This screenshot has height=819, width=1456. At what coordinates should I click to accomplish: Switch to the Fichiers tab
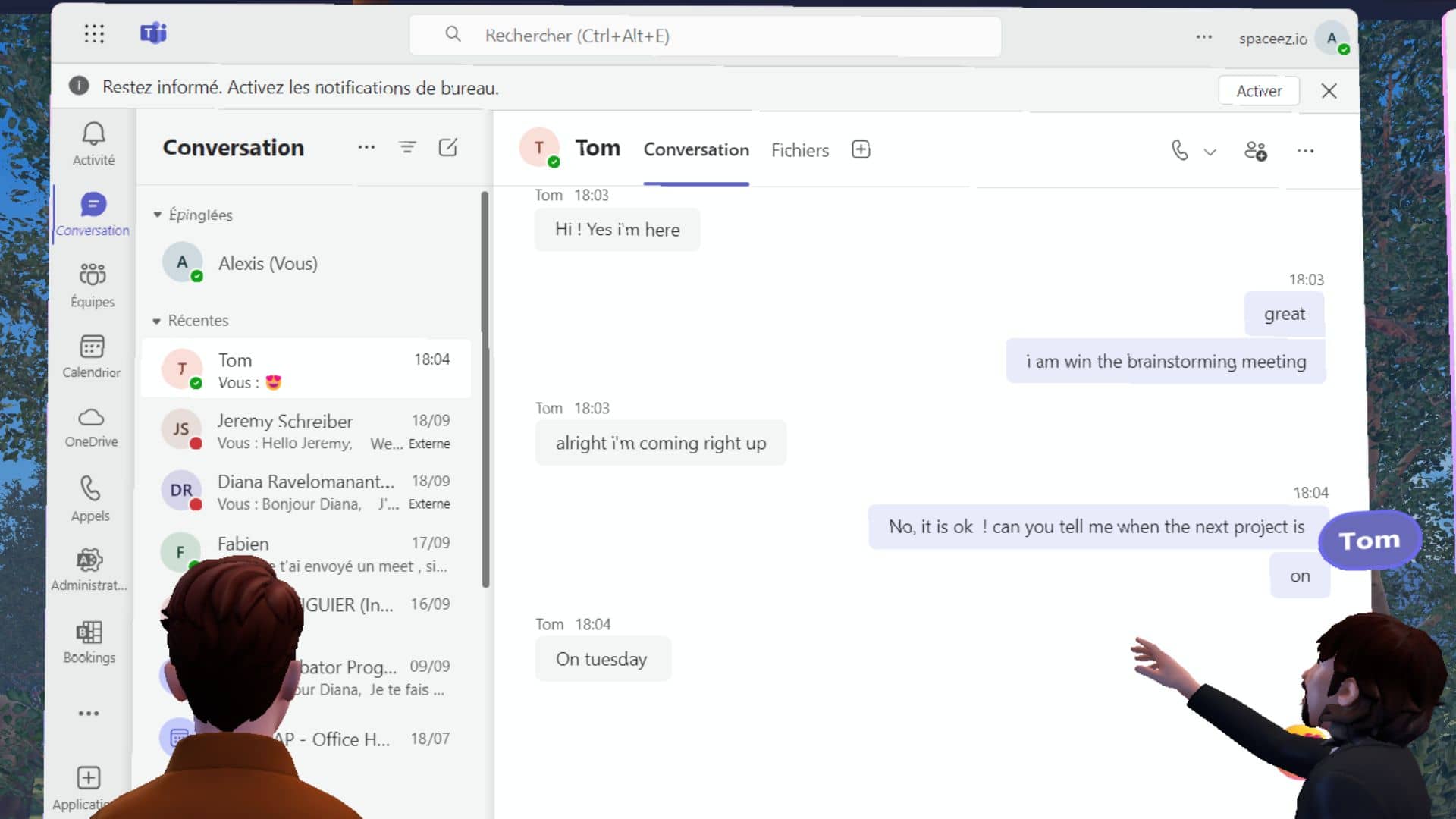[x=800, y=150]
